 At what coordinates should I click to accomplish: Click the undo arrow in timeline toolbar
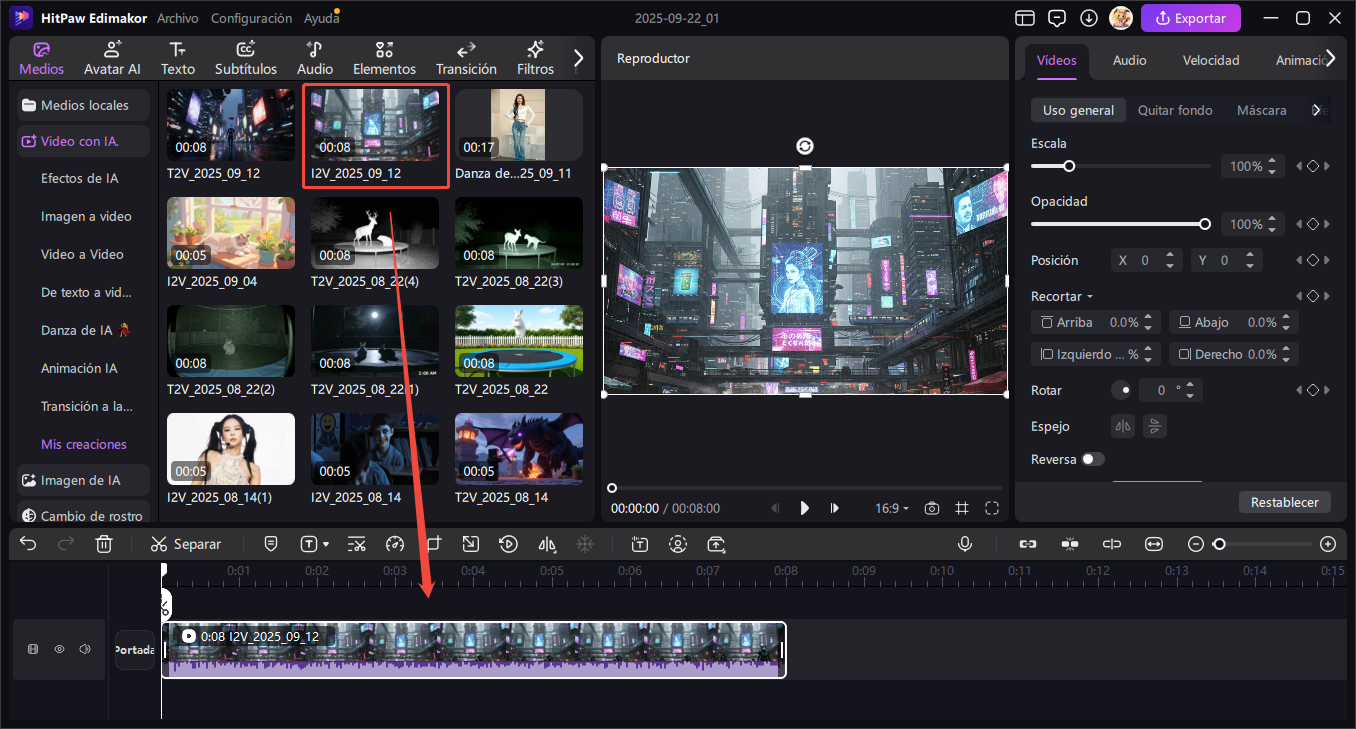point(28,544)
